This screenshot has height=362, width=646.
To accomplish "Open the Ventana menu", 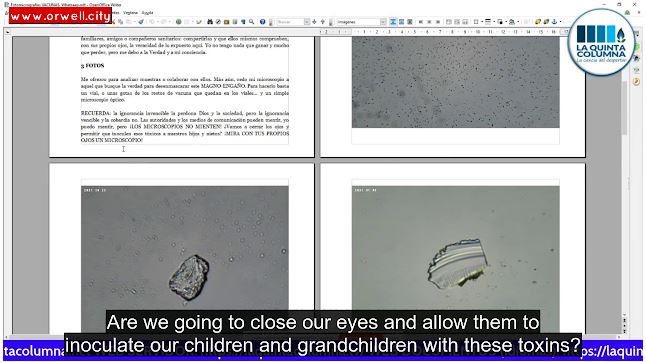I will click(130, 13).
